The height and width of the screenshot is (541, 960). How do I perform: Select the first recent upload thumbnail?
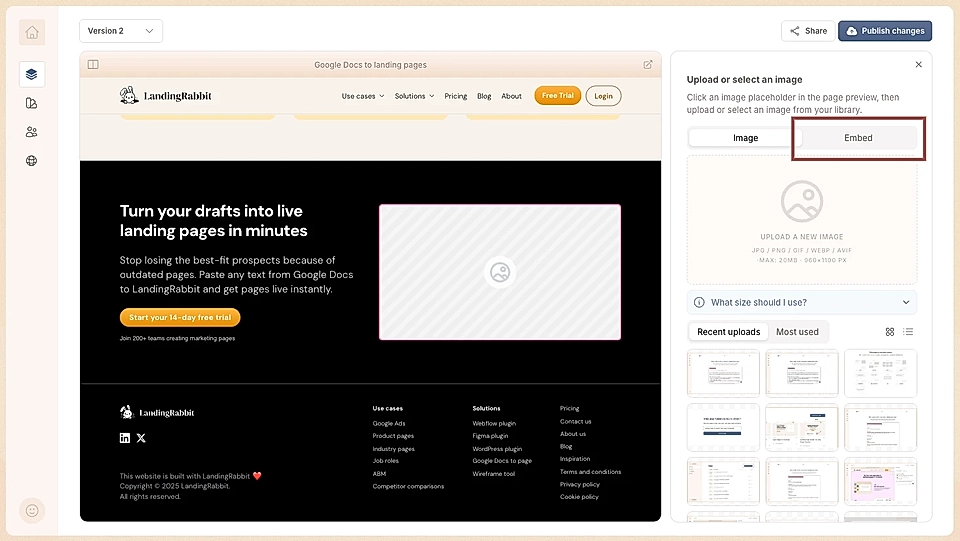pyautogui.click(x=723, y=373)
